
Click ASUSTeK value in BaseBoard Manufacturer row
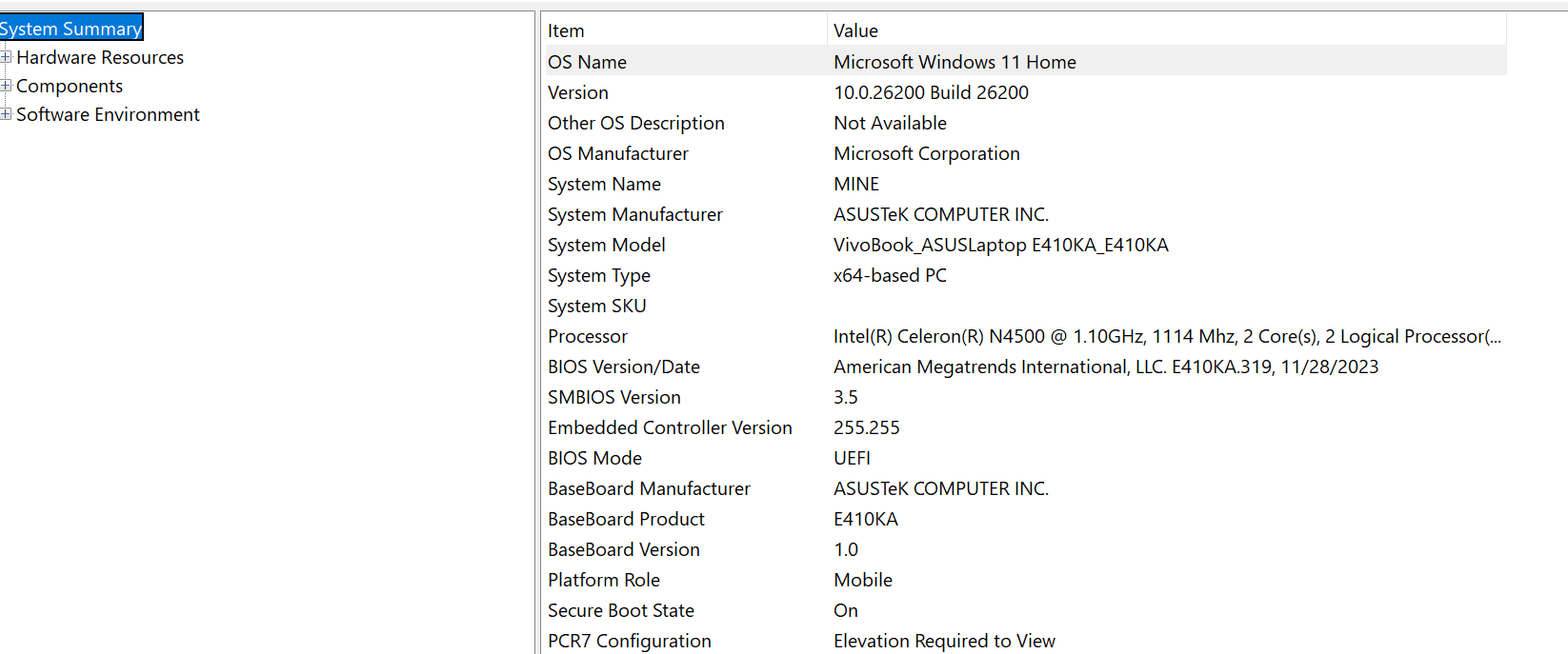[x=941, y=488]
